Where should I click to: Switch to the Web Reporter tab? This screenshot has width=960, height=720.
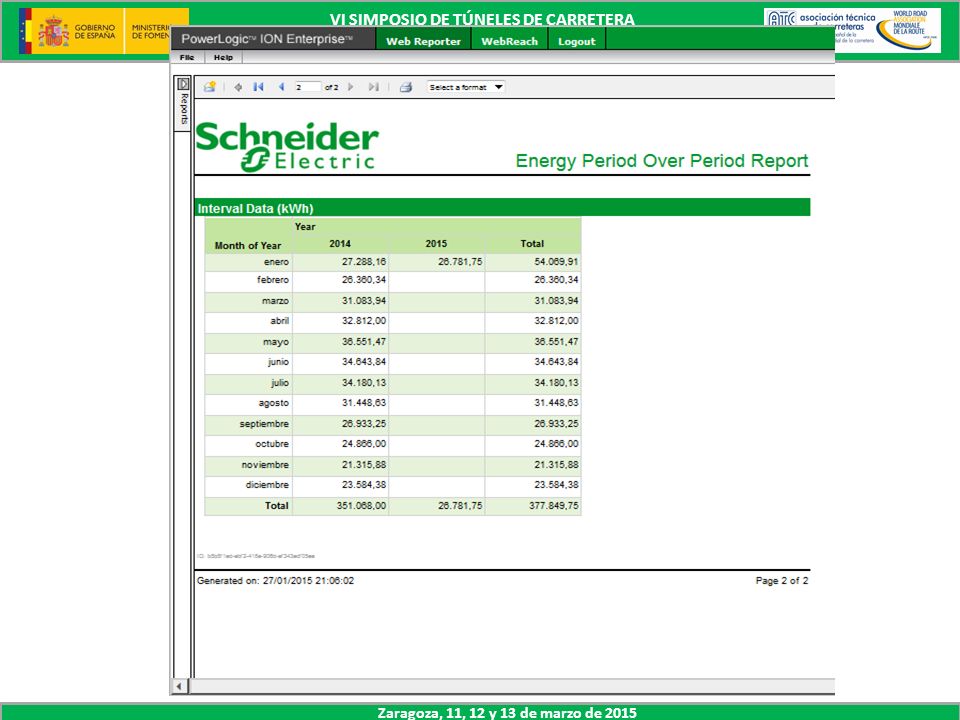[x=423, y=41]
